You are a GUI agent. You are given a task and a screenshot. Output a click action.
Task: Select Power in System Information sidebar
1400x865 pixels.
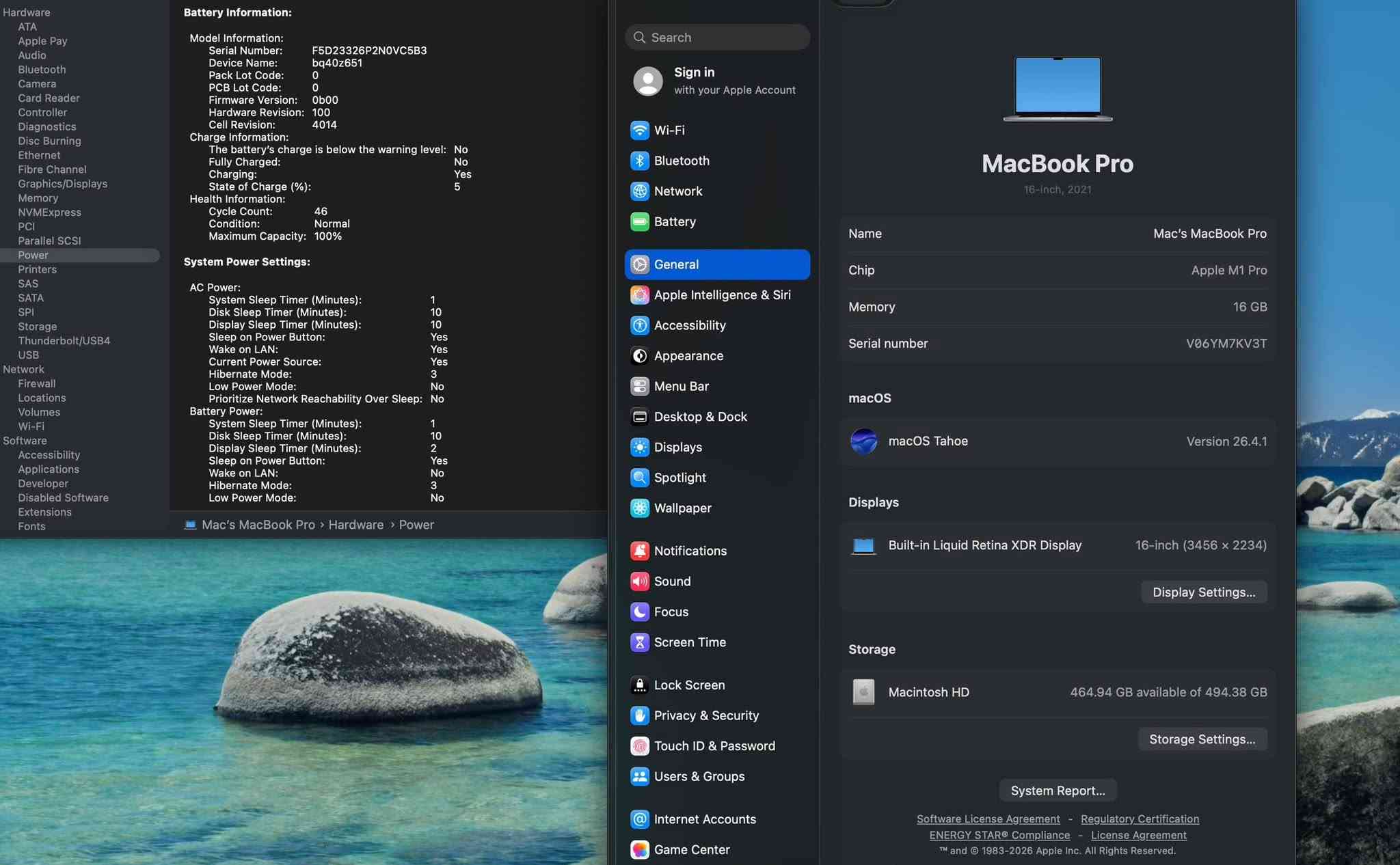click(x=80, y=255)
